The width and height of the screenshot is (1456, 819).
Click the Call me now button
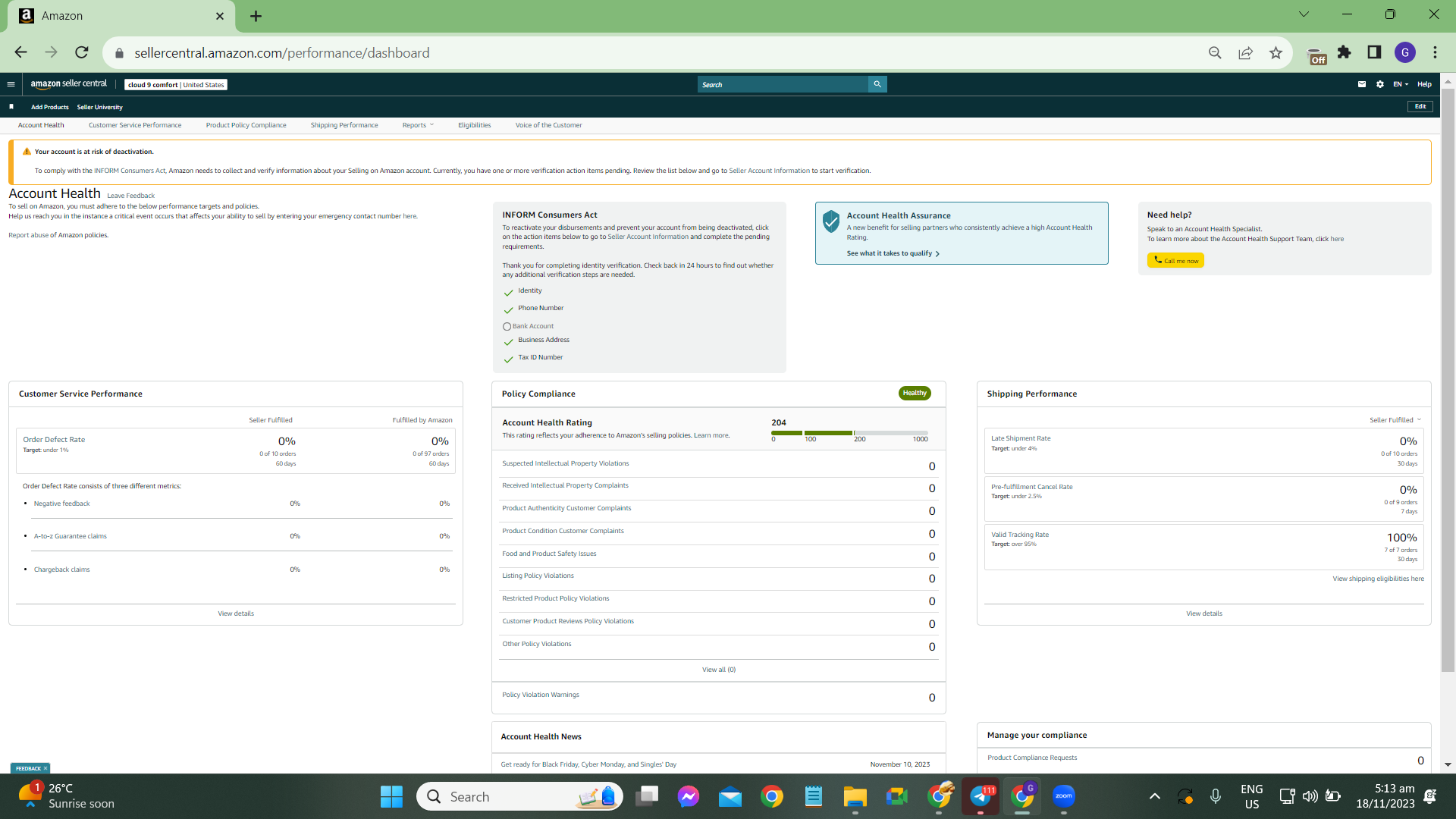[1175, 260]
